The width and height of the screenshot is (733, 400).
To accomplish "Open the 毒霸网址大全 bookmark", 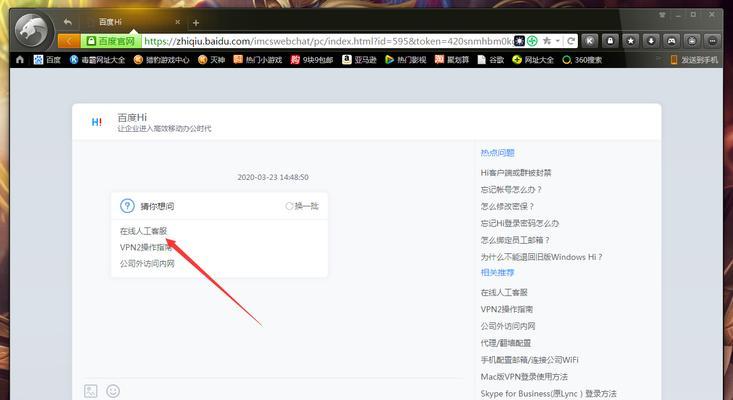I will click(x=97, y=60).
